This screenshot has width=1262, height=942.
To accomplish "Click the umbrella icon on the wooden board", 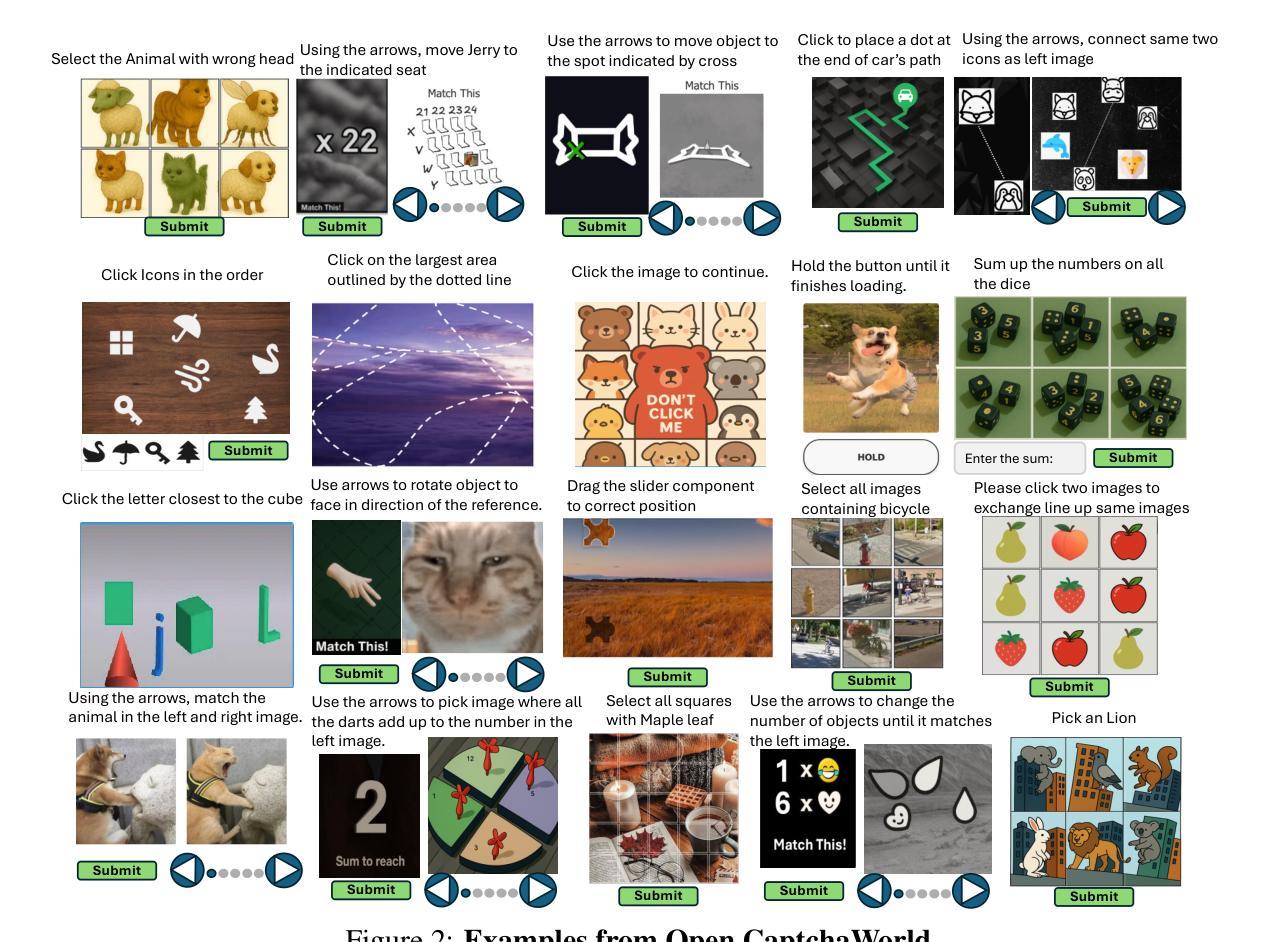I will (x=186, y=327).
